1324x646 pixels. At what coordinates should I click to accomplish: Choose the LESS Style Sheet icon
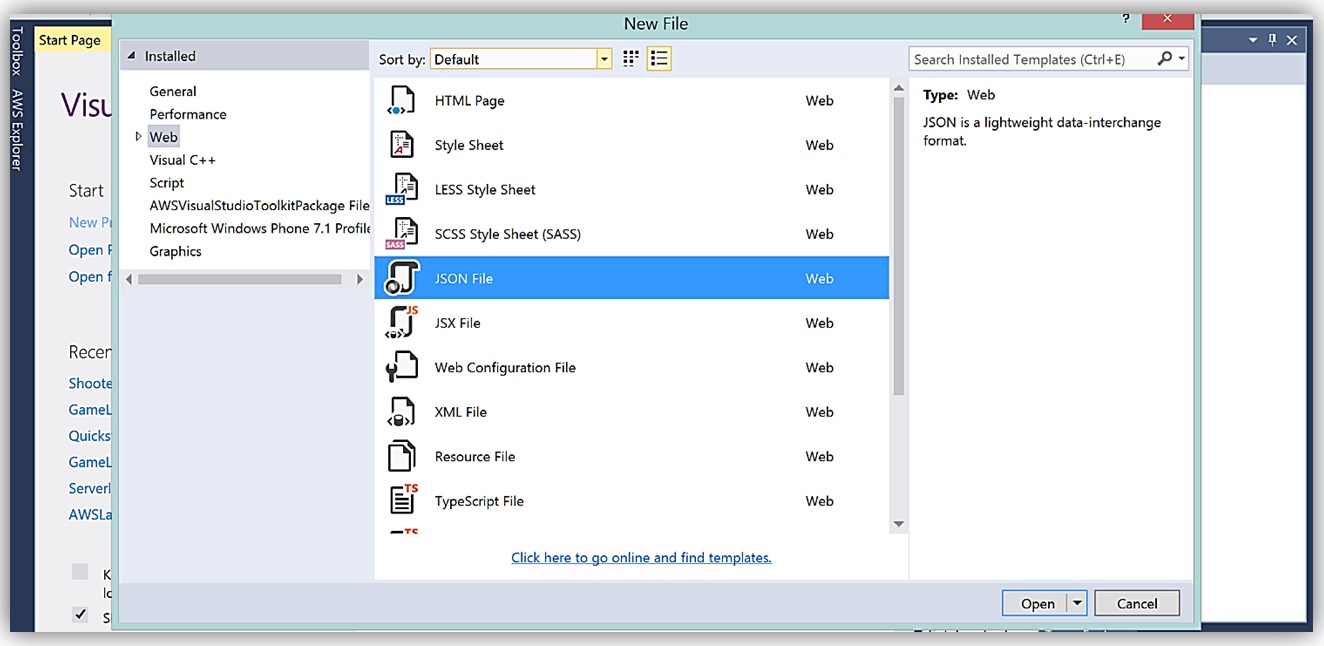(401, 190)
